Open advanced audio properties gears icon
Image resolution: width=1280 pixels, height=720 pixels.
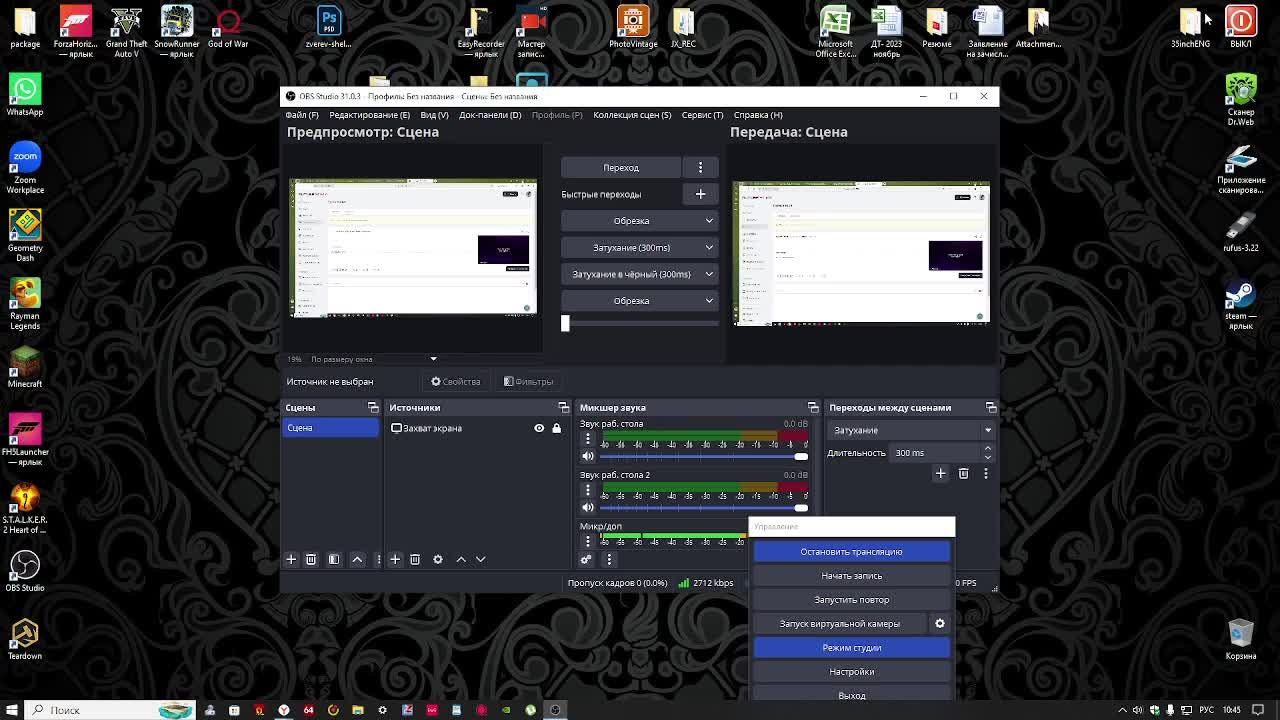coord(586,559)
